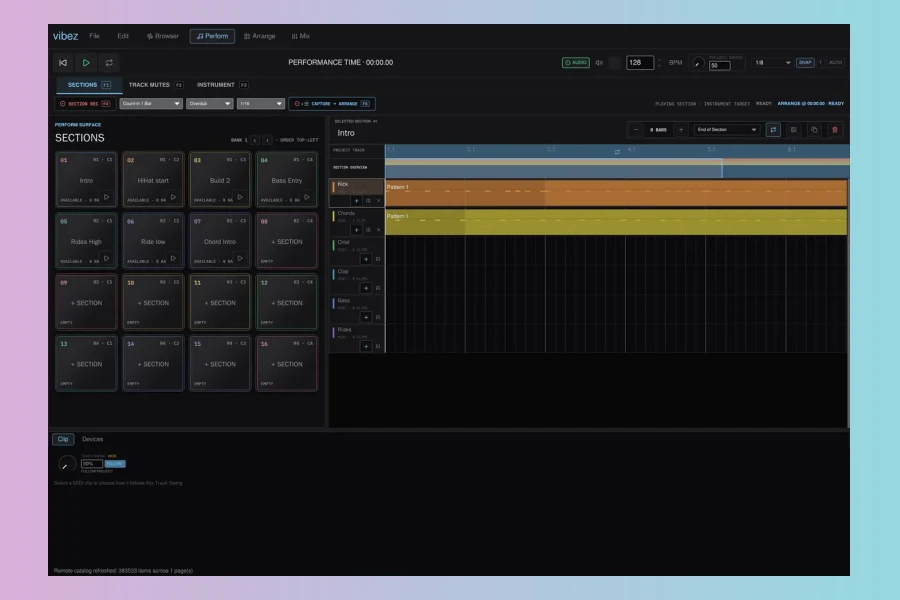
Task: Click the grid layout icon beside the loop icon
Action: (x=794, y=130)
